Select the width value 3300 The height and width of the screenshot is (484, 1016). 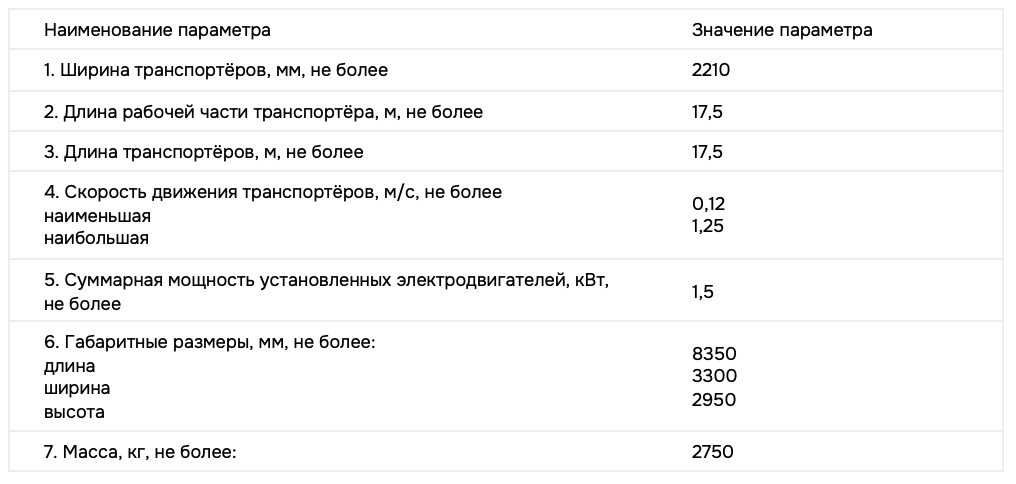(x=714, y=377)
